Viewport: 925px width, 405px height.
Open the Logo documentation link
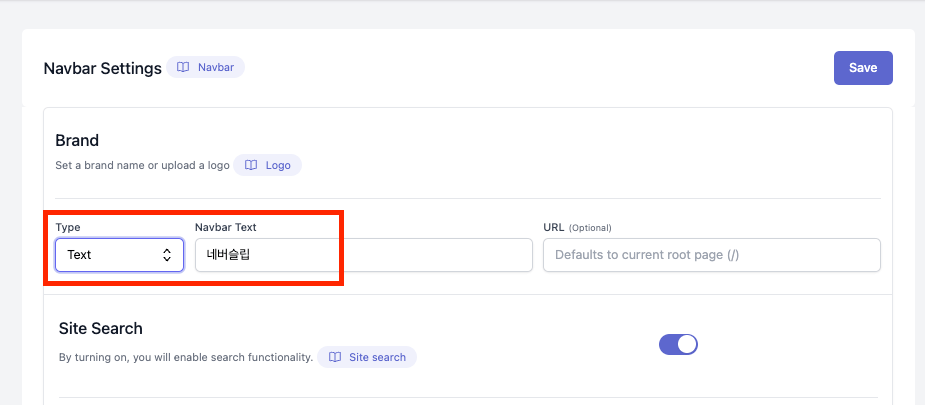coord(267,165)
